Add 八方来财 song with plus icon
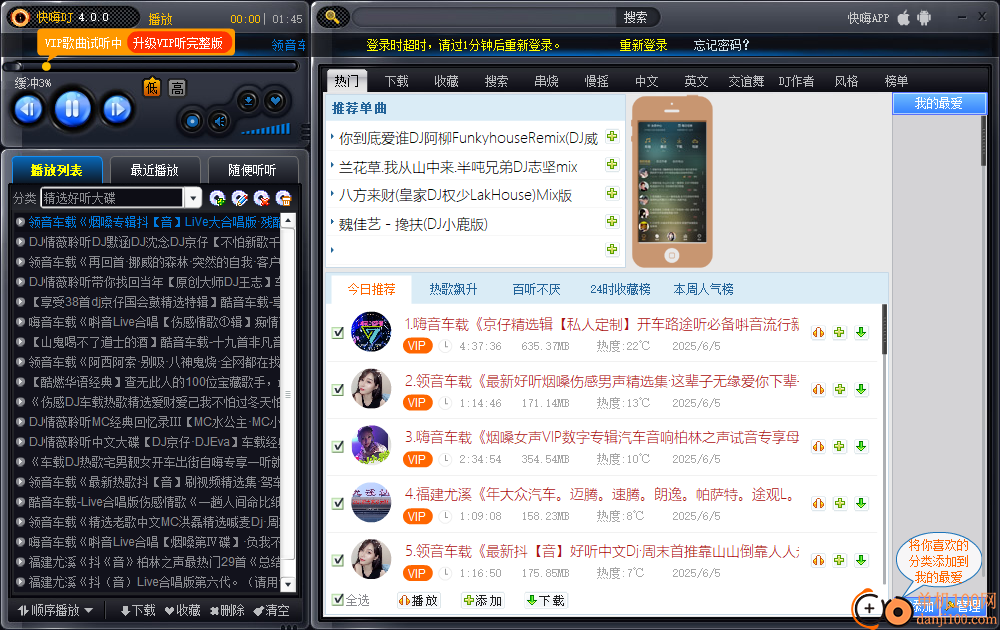This screenshot has height=630, width=1000. click(x=612, y=193)
